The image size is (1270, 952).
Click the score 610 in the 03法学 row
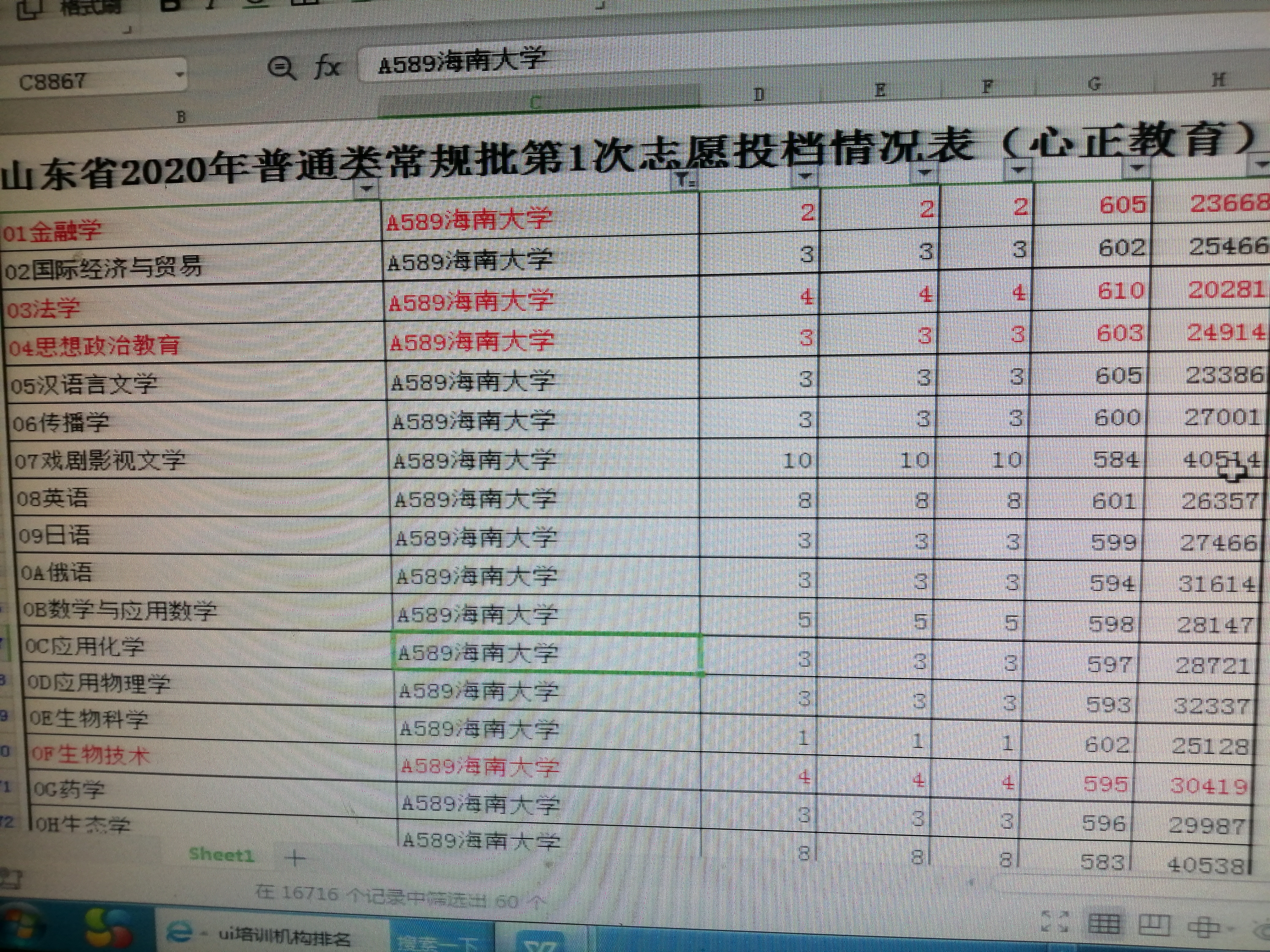click(x=1121, y=290)
